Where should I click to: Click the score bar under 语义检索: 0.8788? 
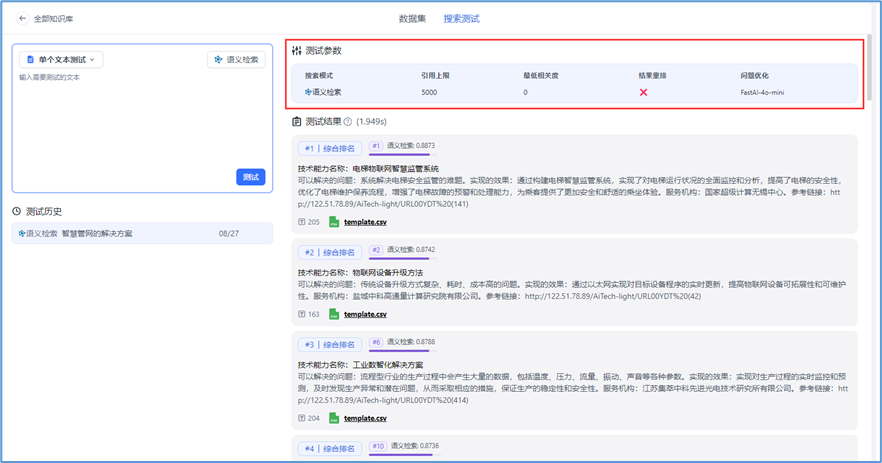[403, 350]
